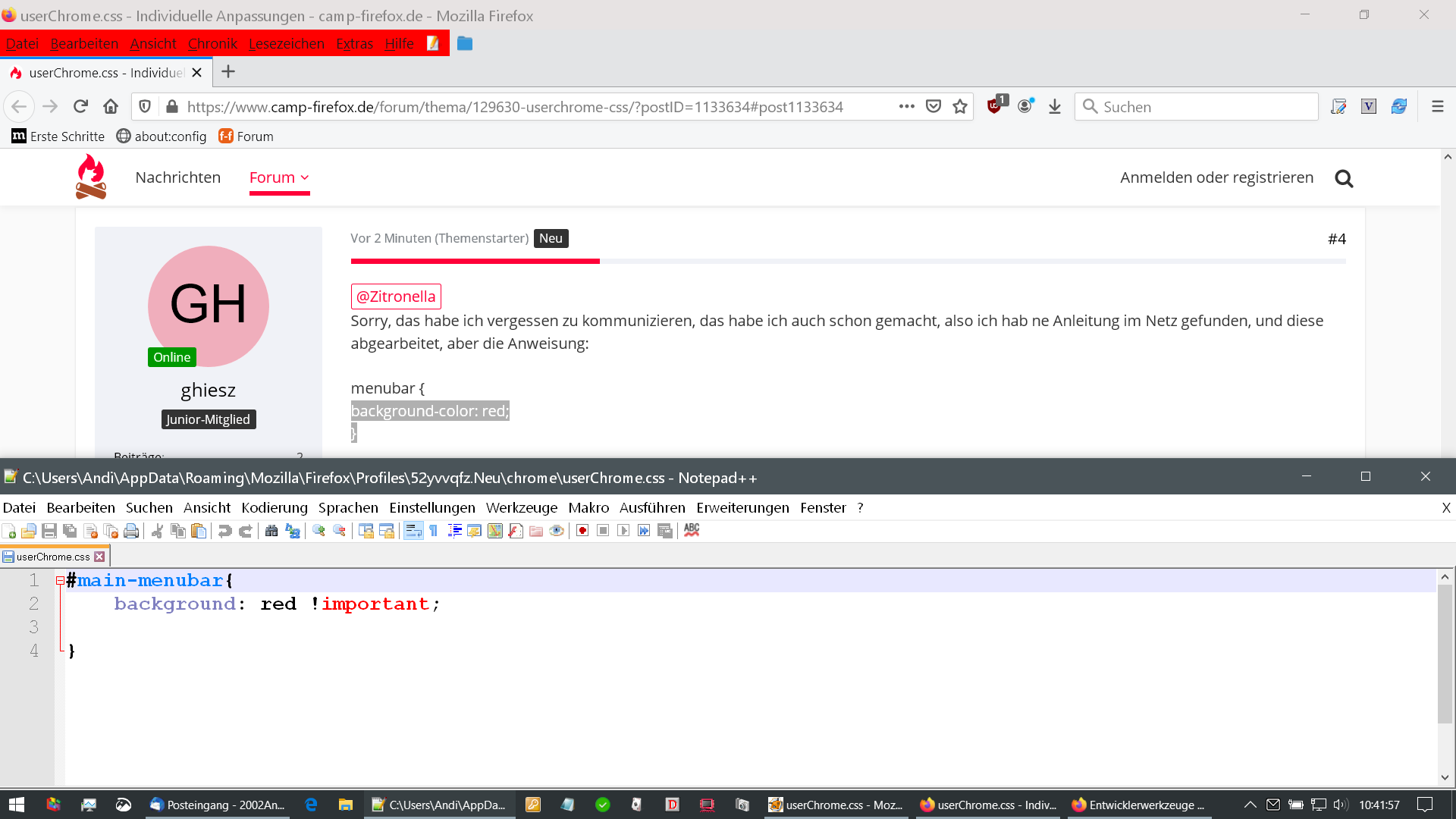Click the uBlock Origin shield icon
1456x819 pixels.
994,106
